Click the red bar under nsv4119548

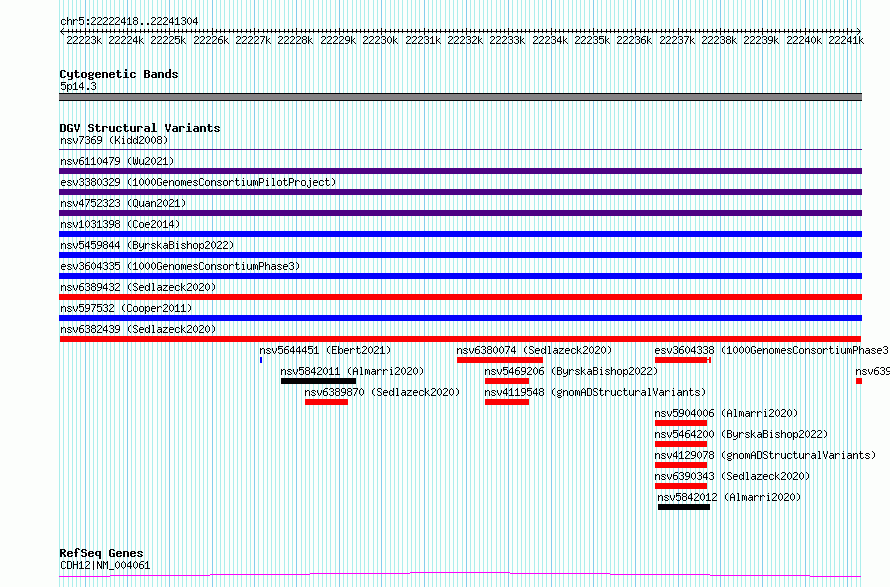[x=507, y=402]
